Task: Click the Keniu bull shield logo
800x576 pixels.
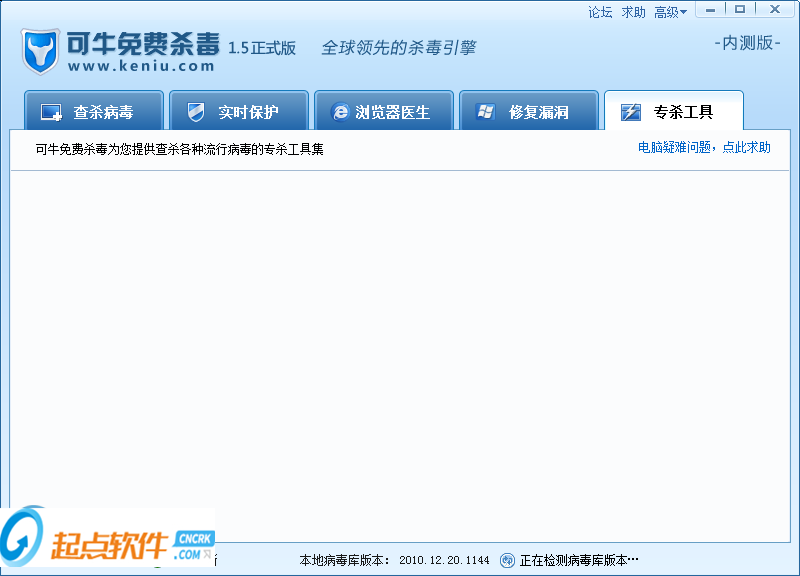Action: (x=40, y=52)
